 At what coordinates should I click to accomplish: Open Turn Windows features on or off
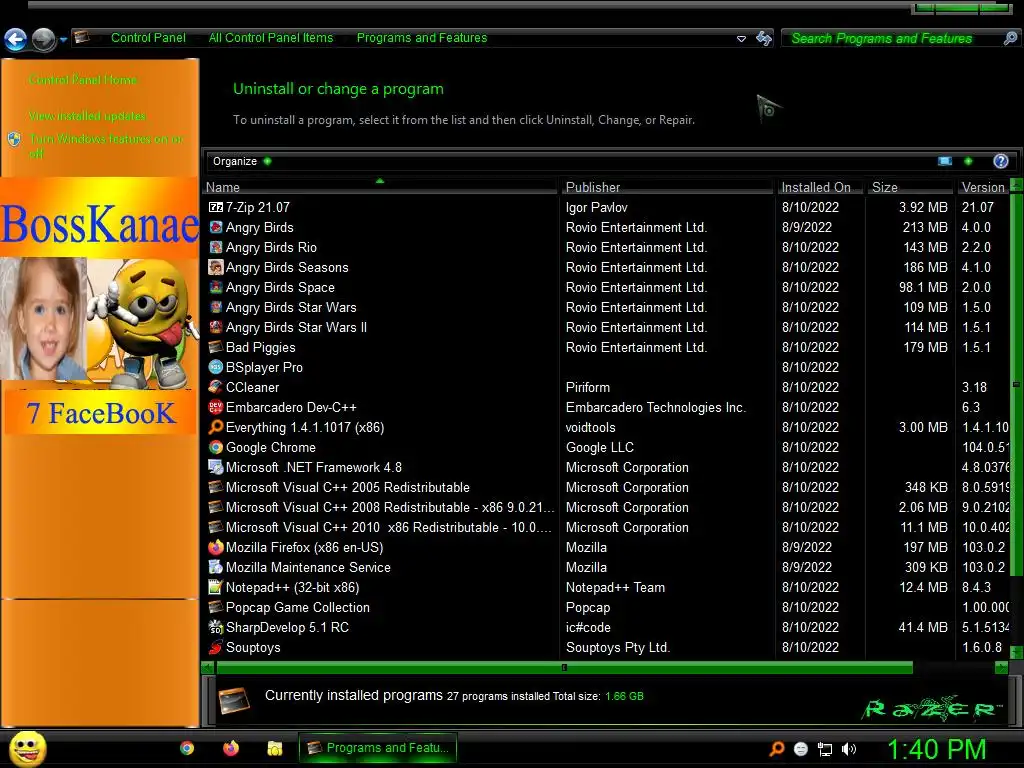tap(106, 146)
